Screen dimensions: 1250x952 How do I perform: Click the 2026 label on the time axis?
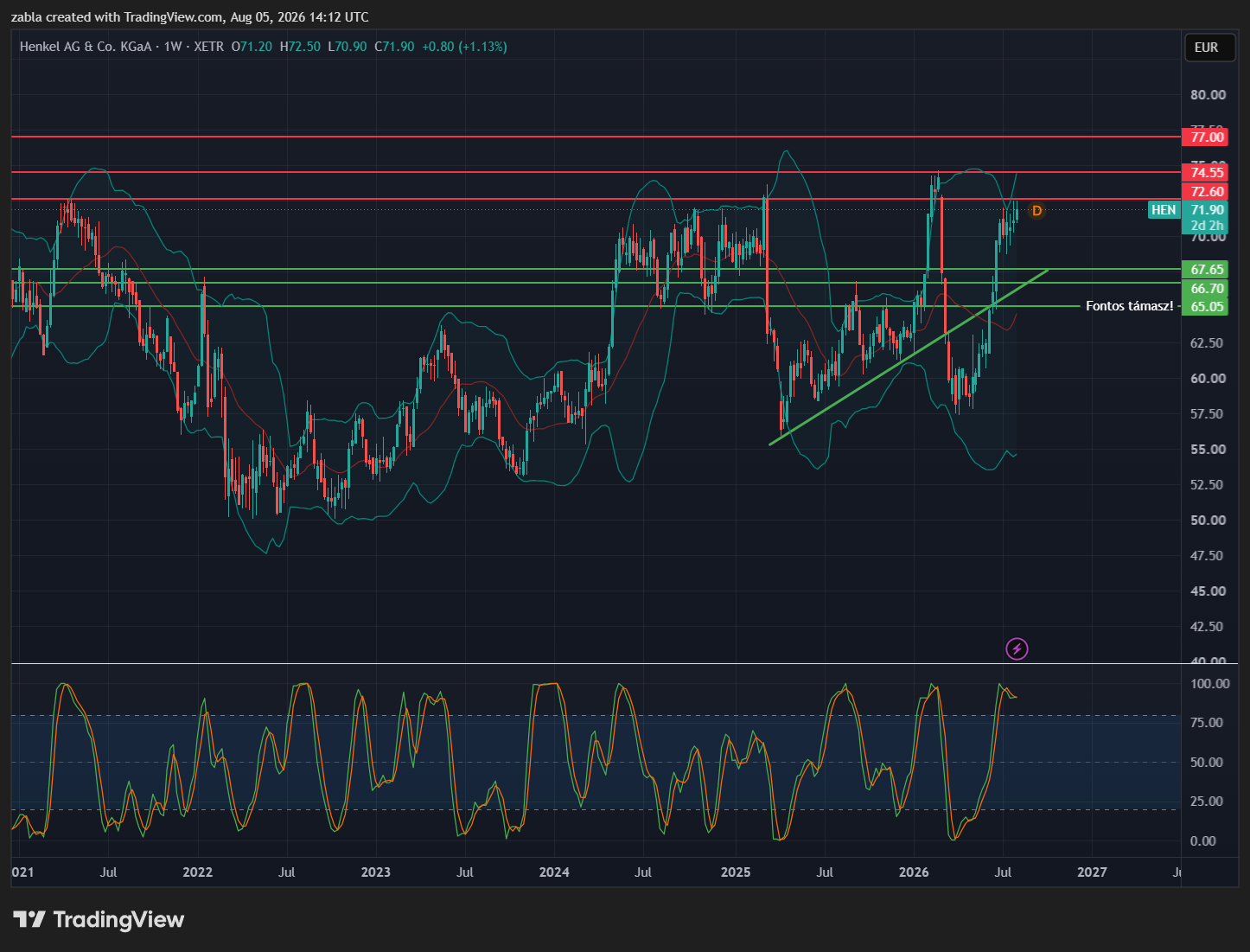914,872
